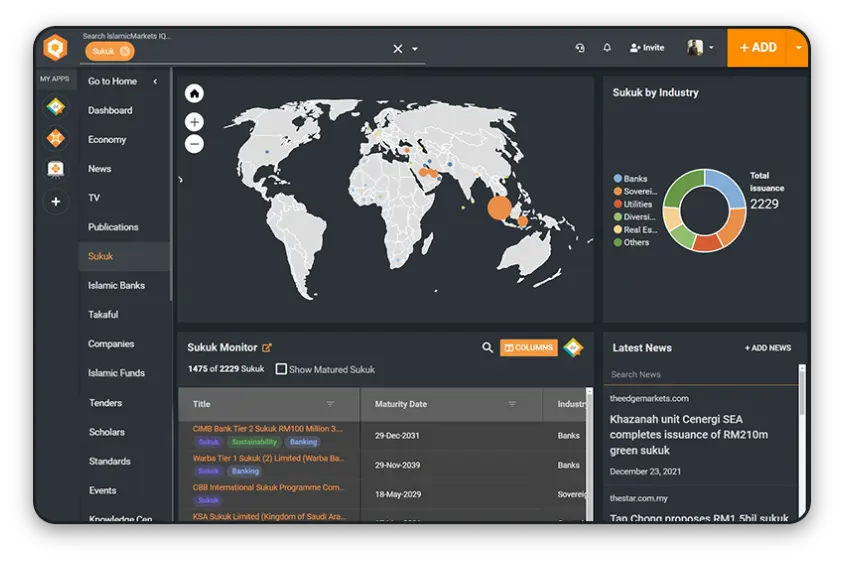Open the notifications bell
This screenshot has width=844, height=562.
coord(607,48)
